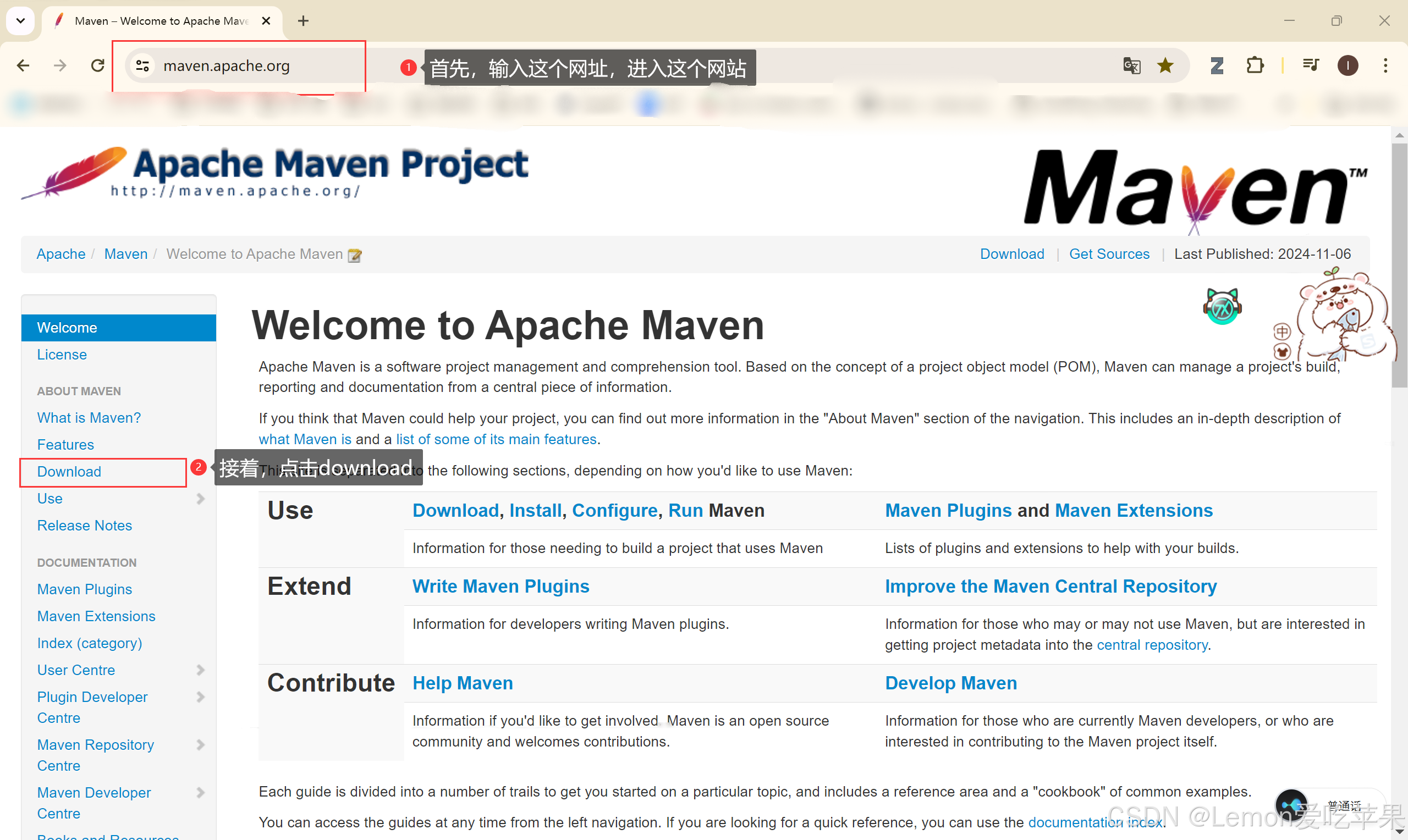Expand the User Centre submenu arrow

(x=200, y=670)
